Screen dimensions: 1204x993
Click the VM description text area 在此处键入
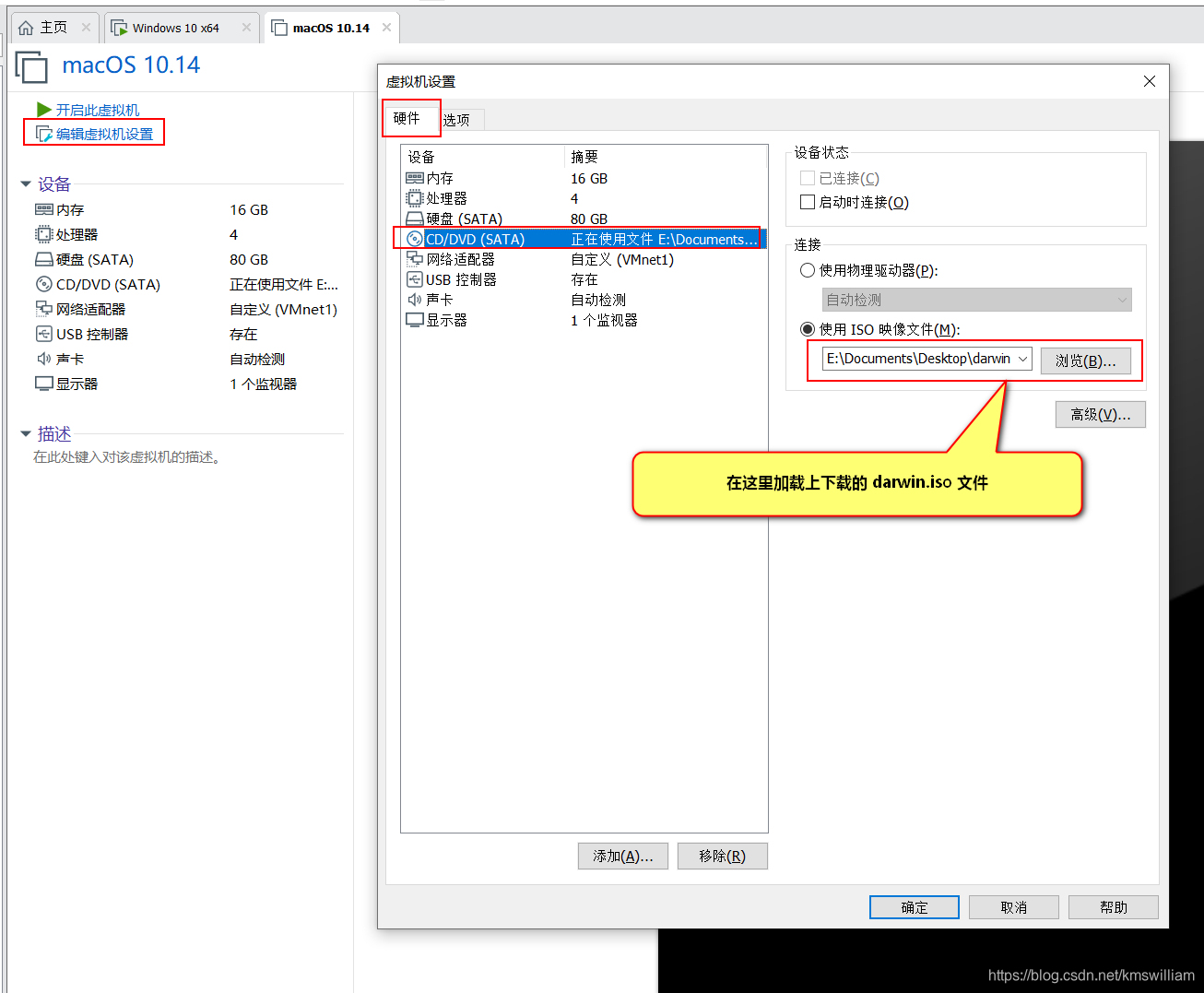[129, 457]
